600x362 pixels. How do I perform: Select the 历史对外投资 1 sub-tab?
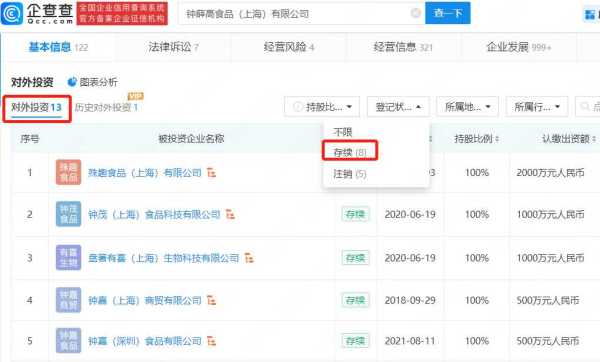pyautogui.click(x=106, y=108)
